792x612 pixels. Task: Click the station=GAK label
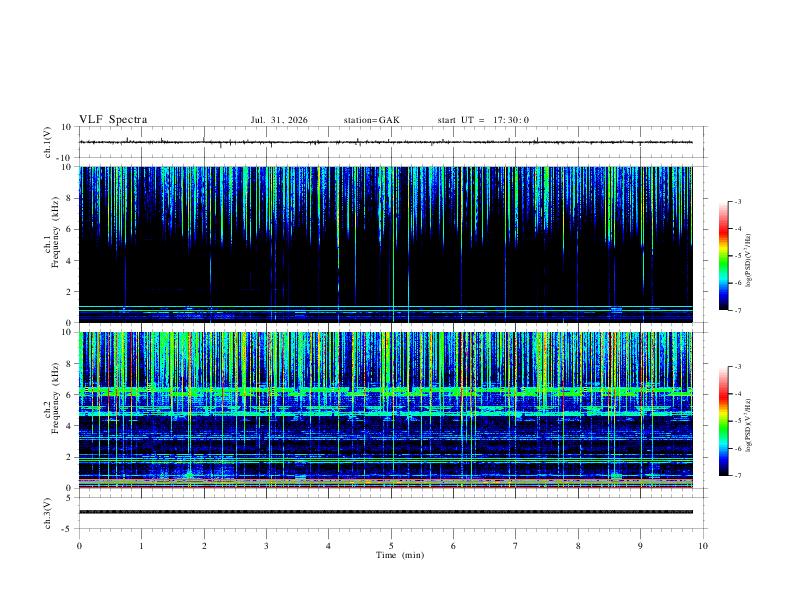[371, 120]
